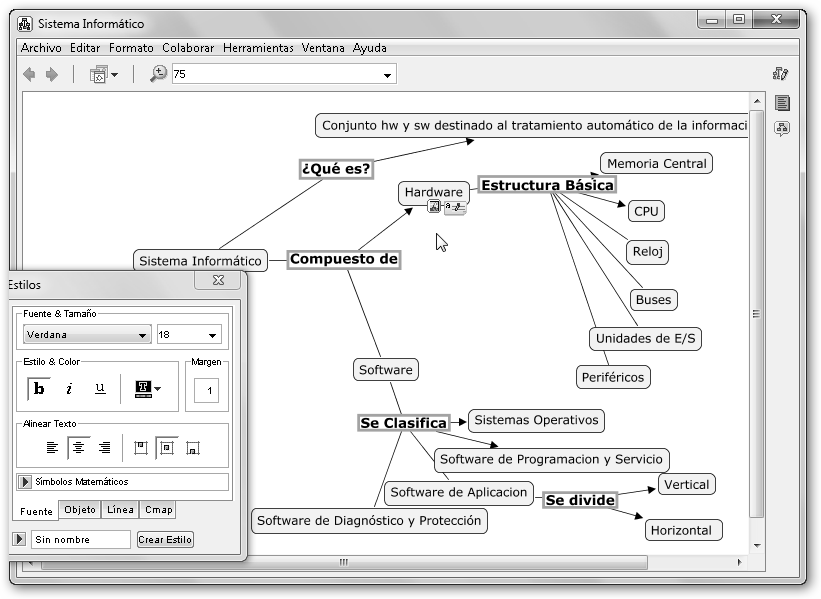Align text to the right
The height and width of the screenshot is (599, 821).
pos(103,448)
